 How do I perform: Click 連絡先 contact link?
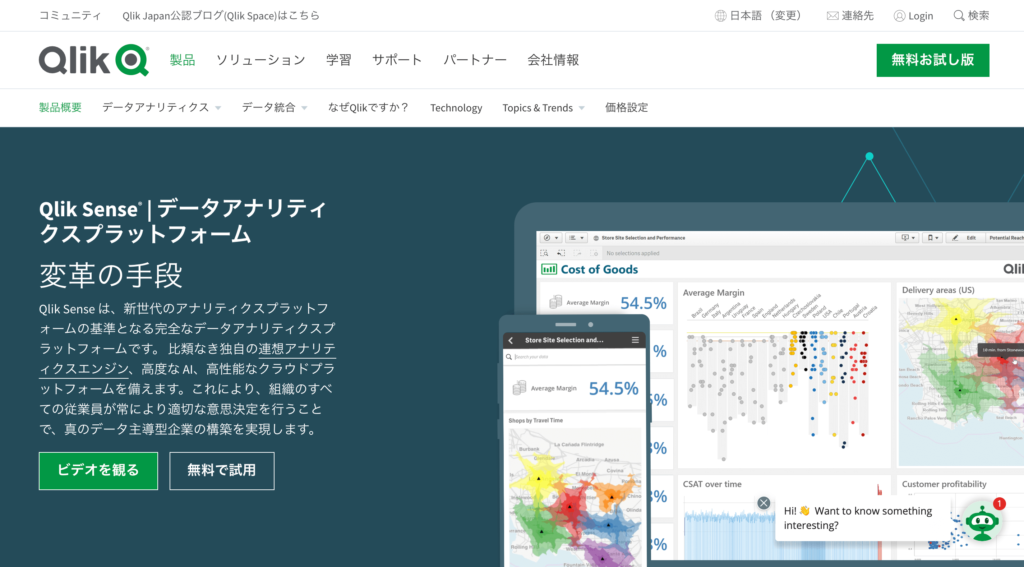click(857, 16)
